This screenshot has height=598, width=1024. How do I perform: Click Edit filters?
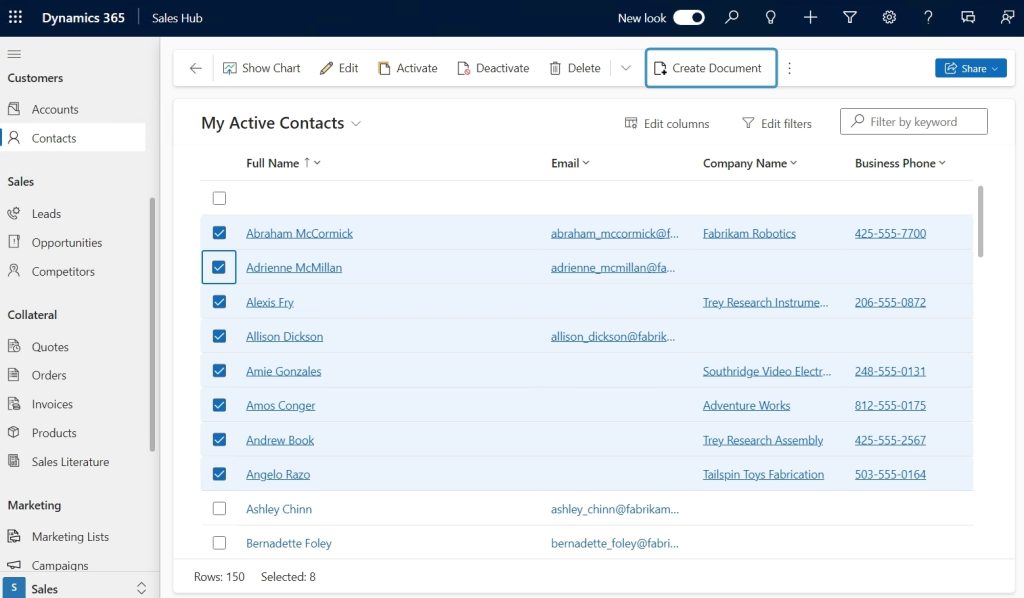(777, 123)
